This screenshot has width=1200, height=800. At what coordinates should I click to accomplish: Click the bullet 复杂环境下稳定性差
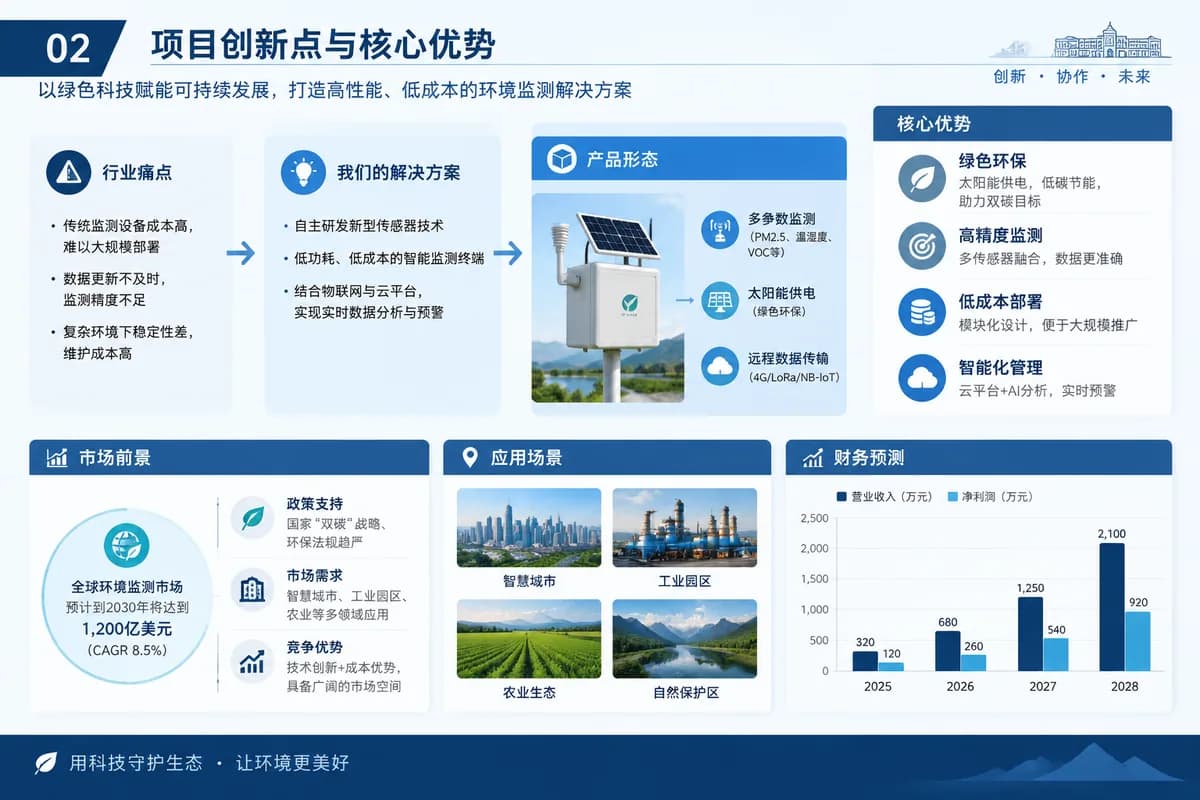pyautogui.click(x=127, y=333)
